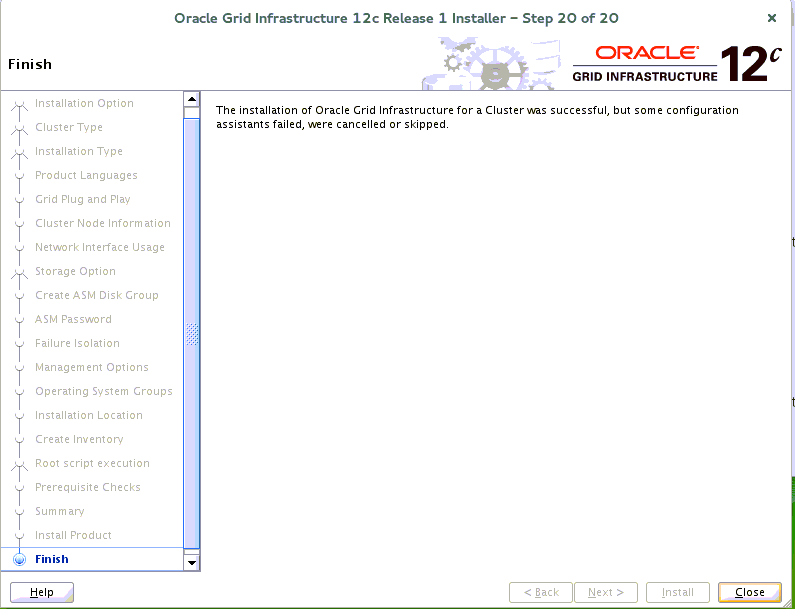
Task: Click the step list scroll up arrow
Action: tap(192, 98)
